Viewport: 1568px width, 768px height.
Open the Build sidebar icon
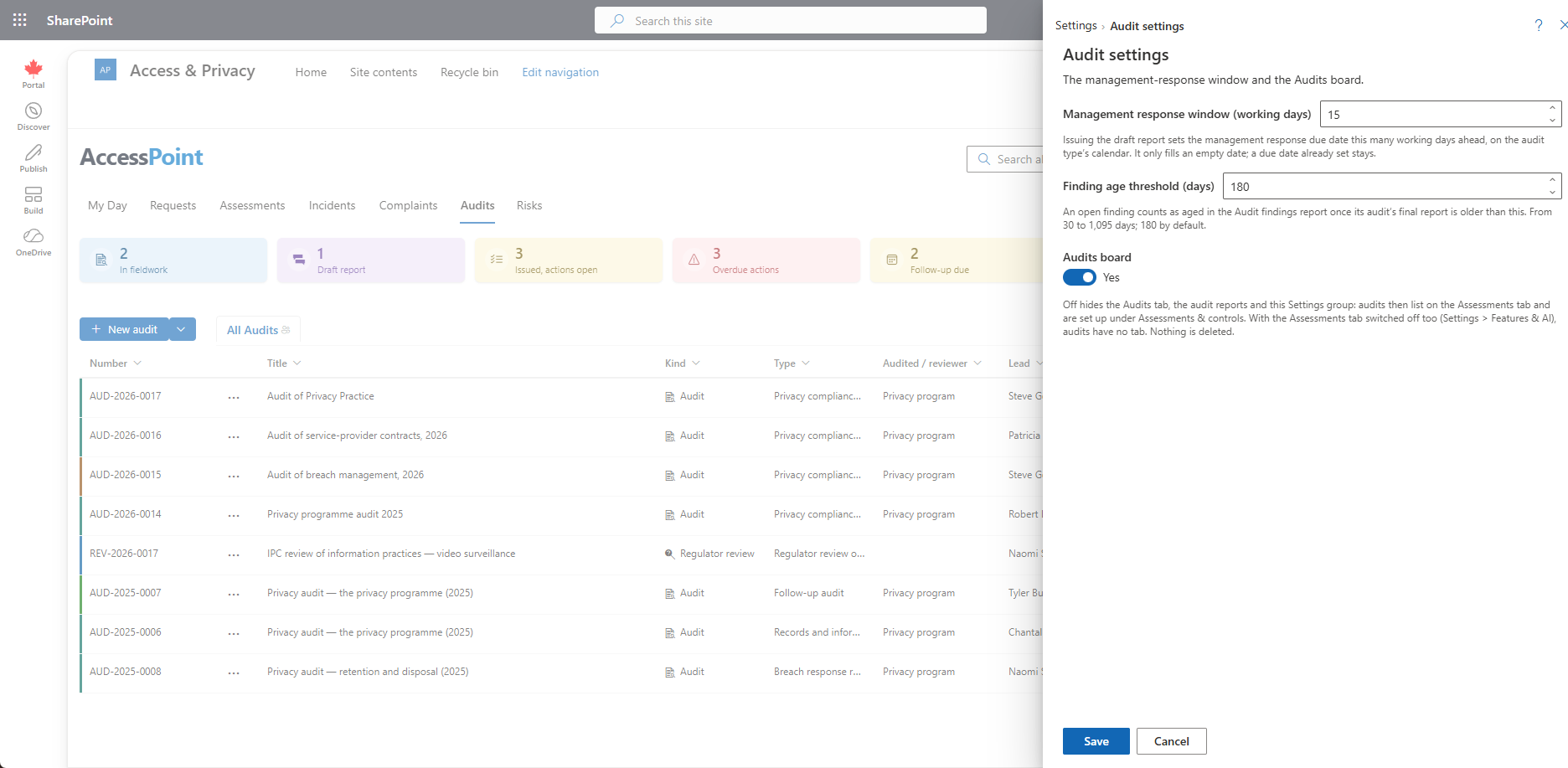34,194
